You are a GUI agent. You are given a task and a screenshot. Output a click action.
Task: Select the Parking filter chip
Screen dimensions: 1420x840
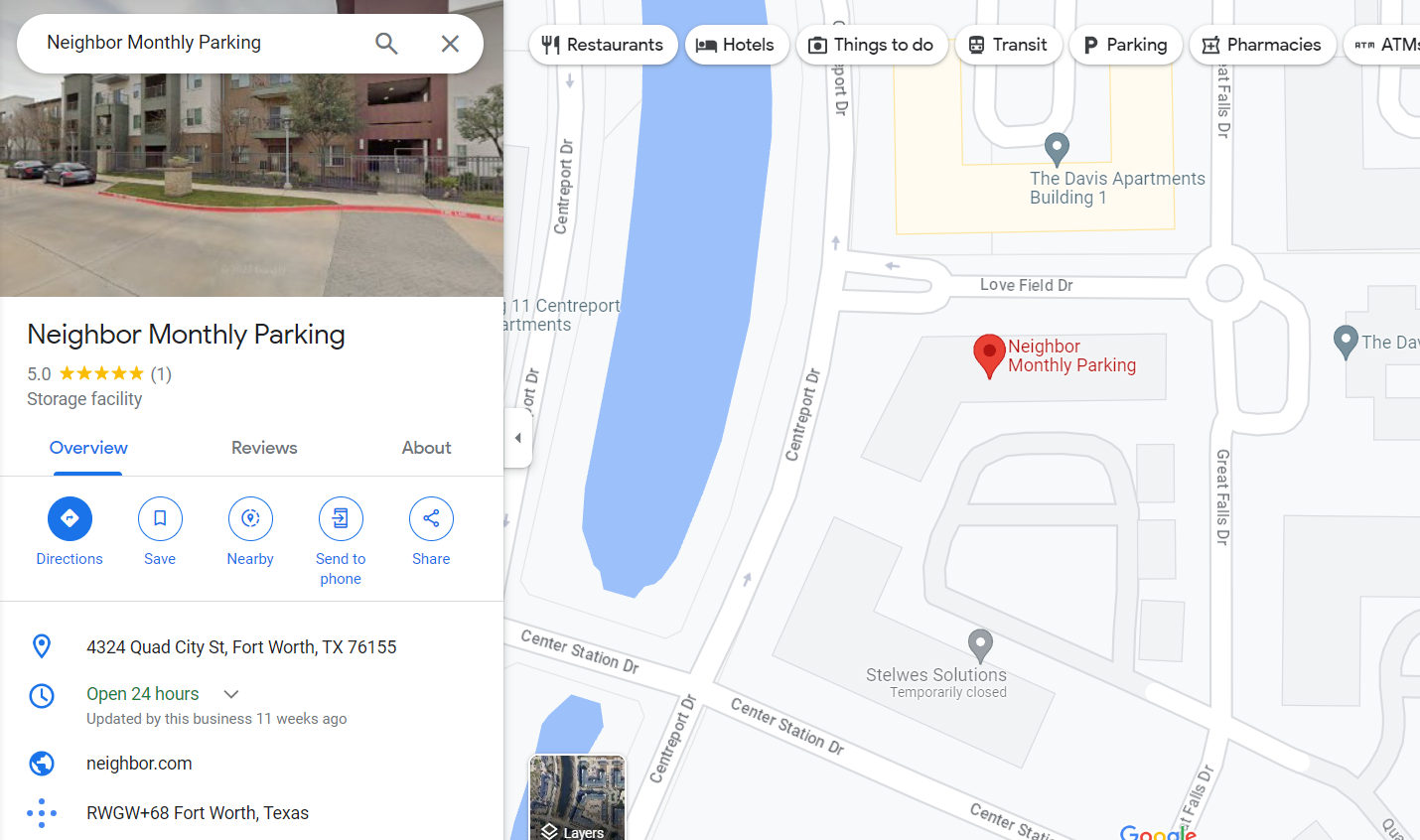click(1125, 45)
